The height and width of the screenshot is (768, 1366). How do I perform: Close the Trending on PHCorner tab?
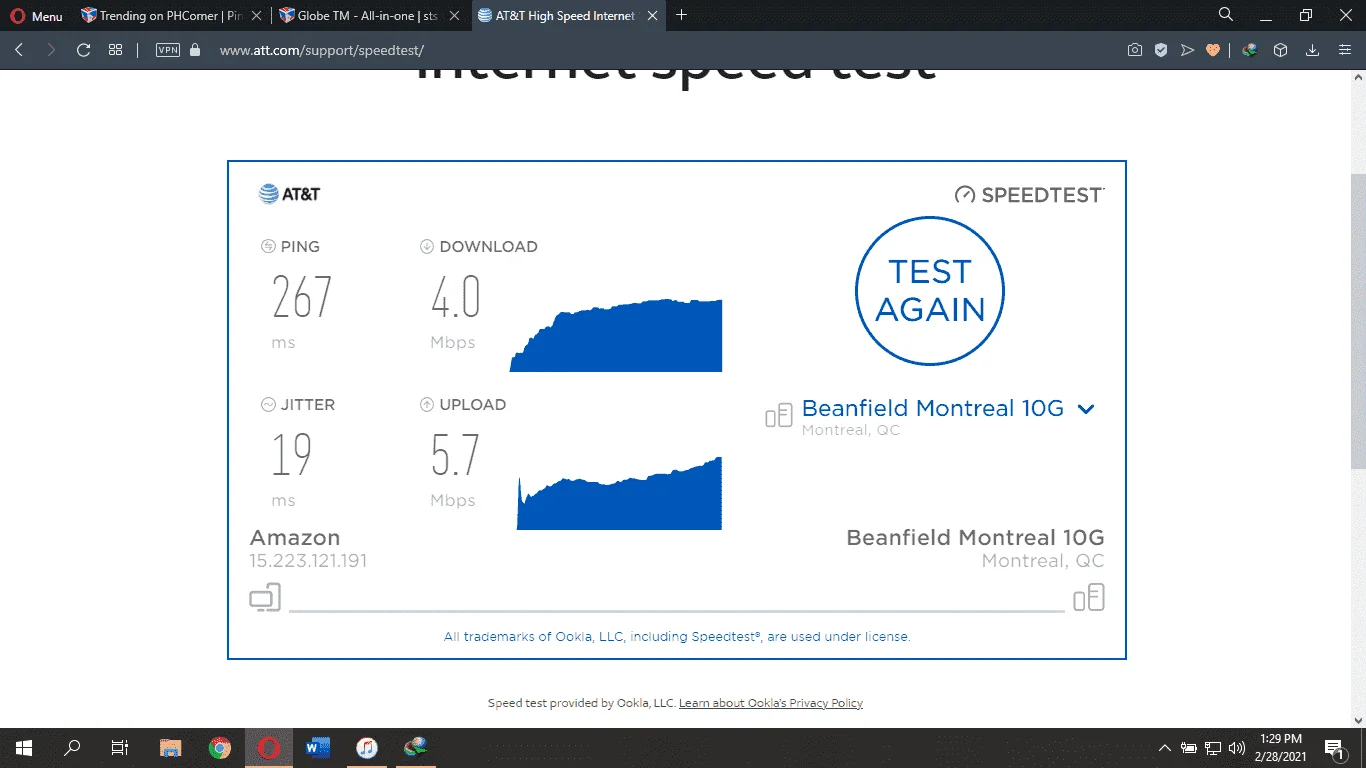click(257, 16)
